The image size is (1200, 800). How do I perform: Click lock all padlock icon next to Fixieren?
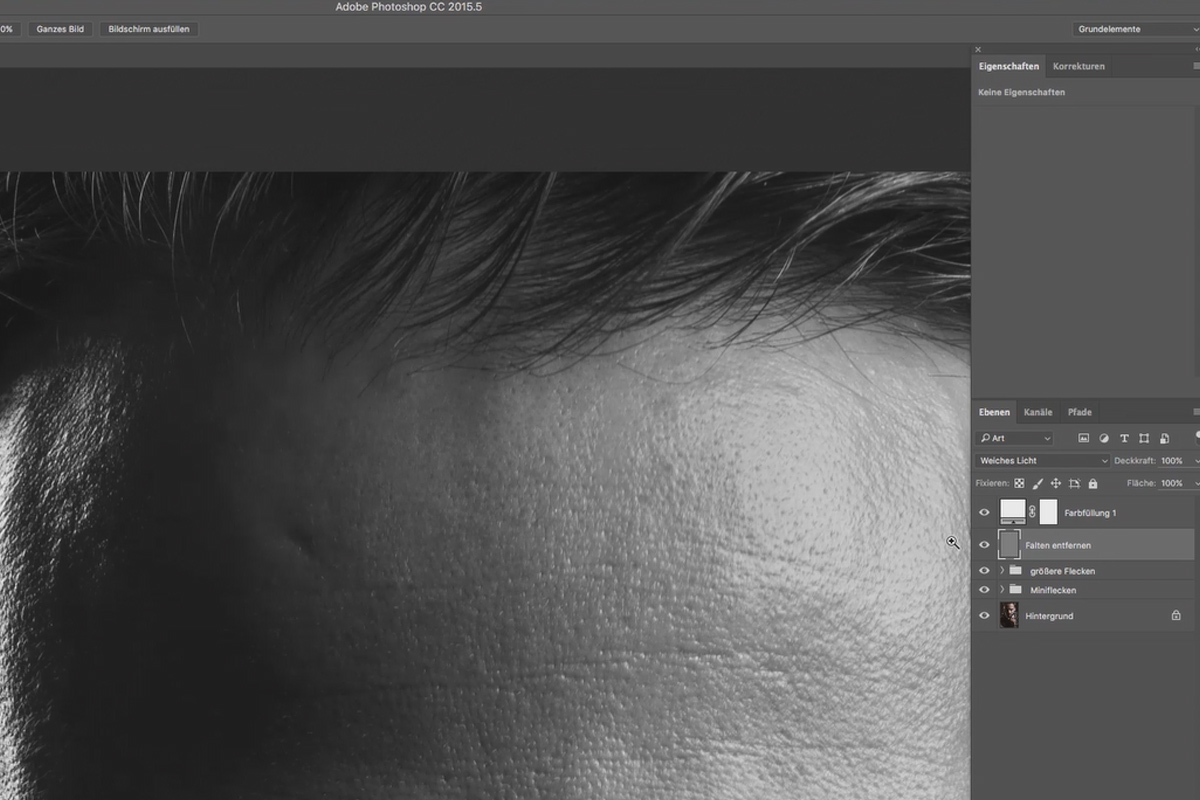tap(1092, 483)
